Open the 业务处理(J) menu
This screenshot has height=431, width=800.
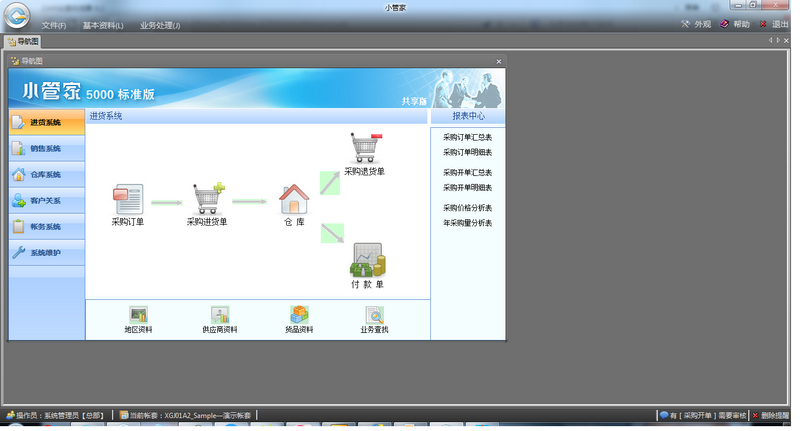(160, 25)
